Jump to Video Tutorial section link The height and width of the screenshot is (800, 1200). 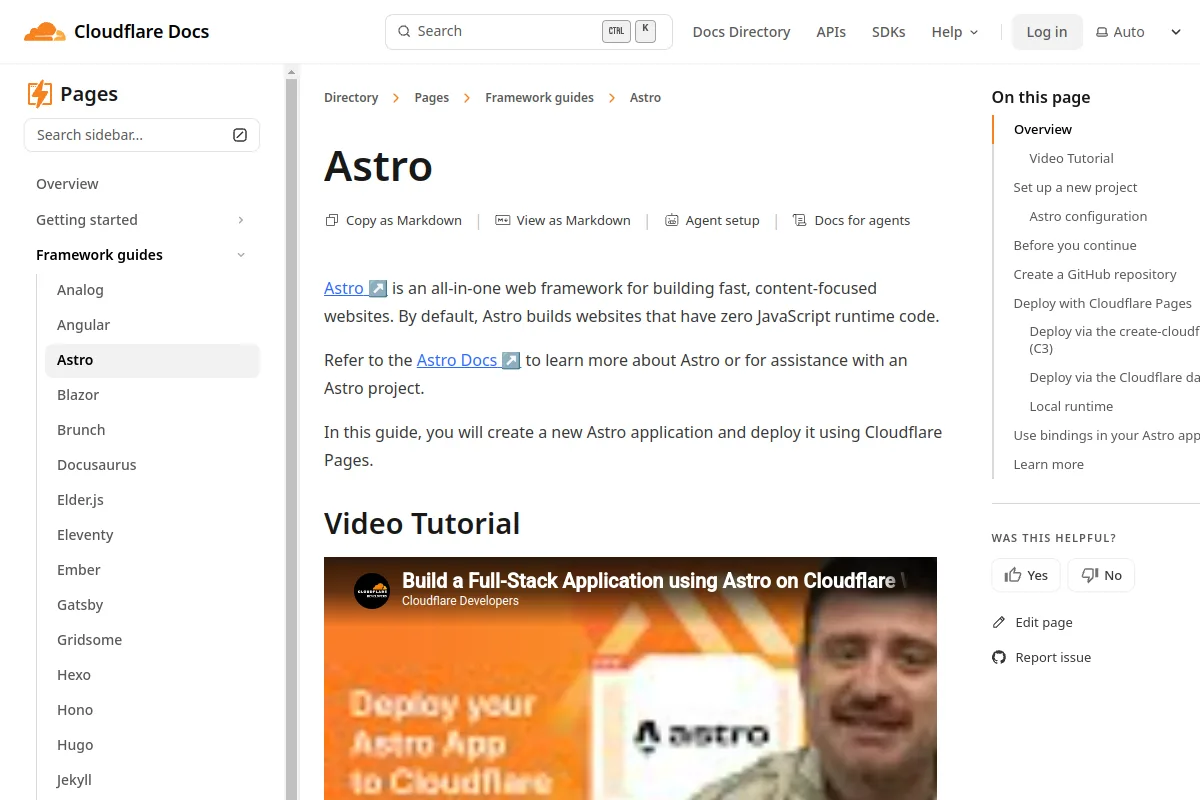[x=1071, y=158]
